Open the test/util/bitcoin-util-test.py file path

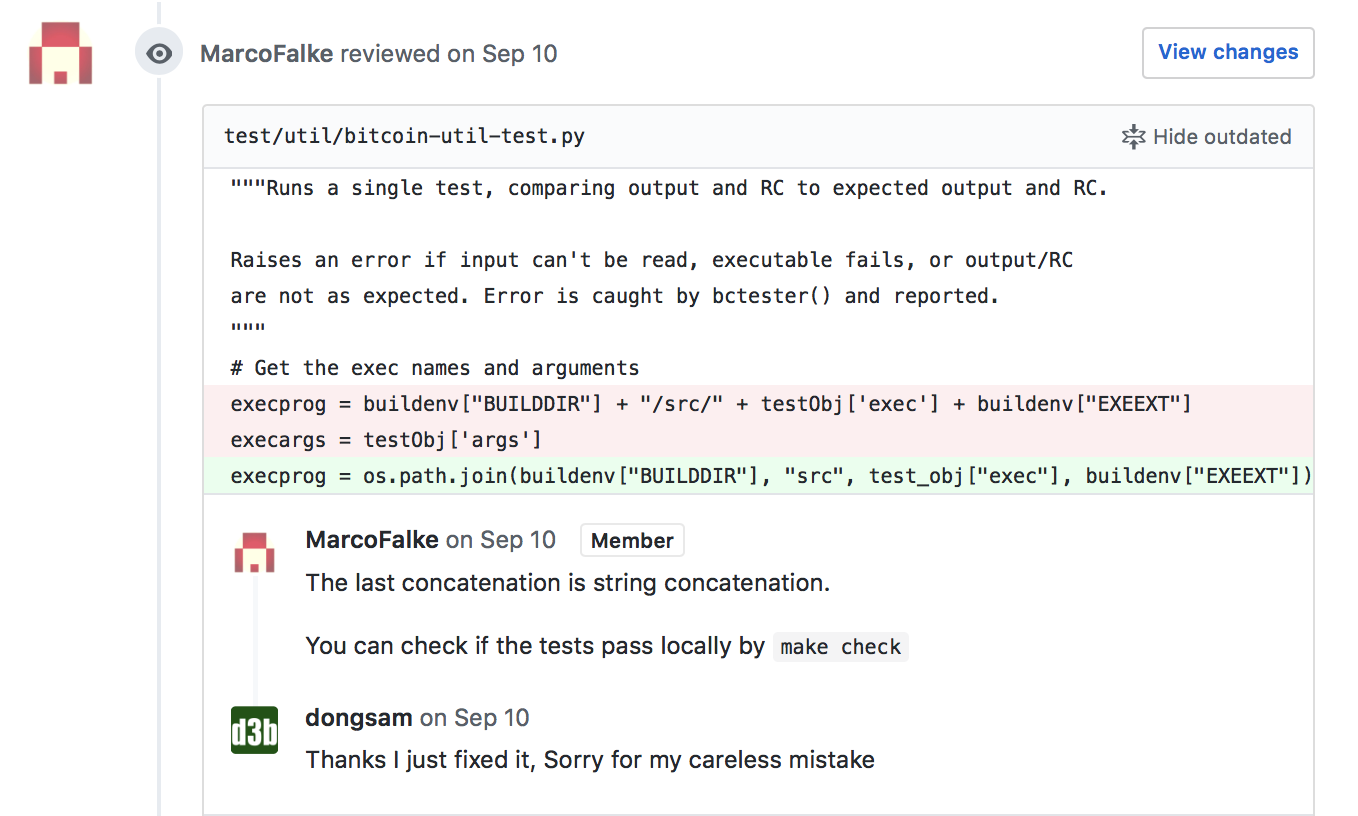click(x=404, y=137)
